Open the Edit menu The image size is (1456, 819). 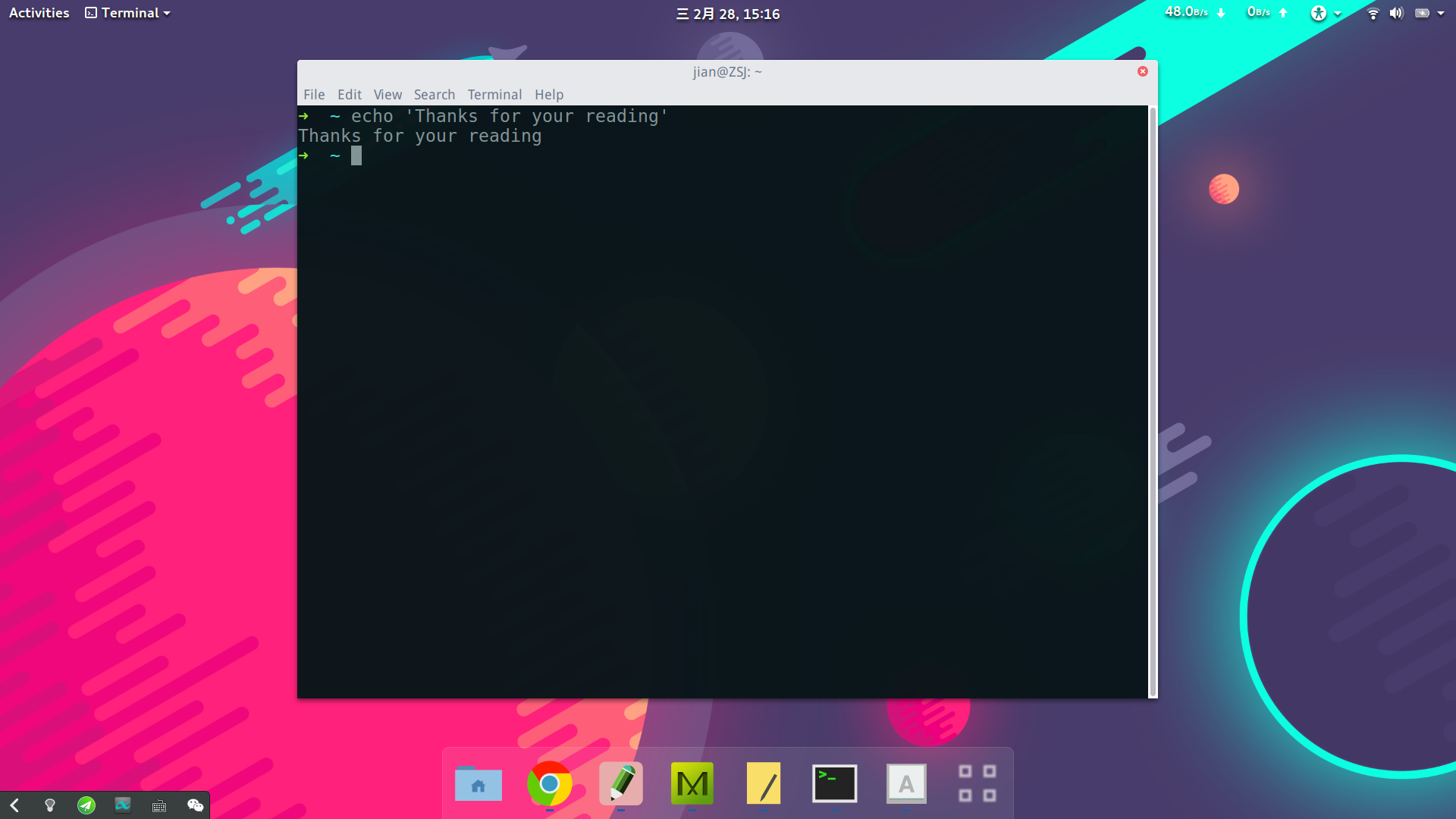pyautogui.click(x=350, y=95)
